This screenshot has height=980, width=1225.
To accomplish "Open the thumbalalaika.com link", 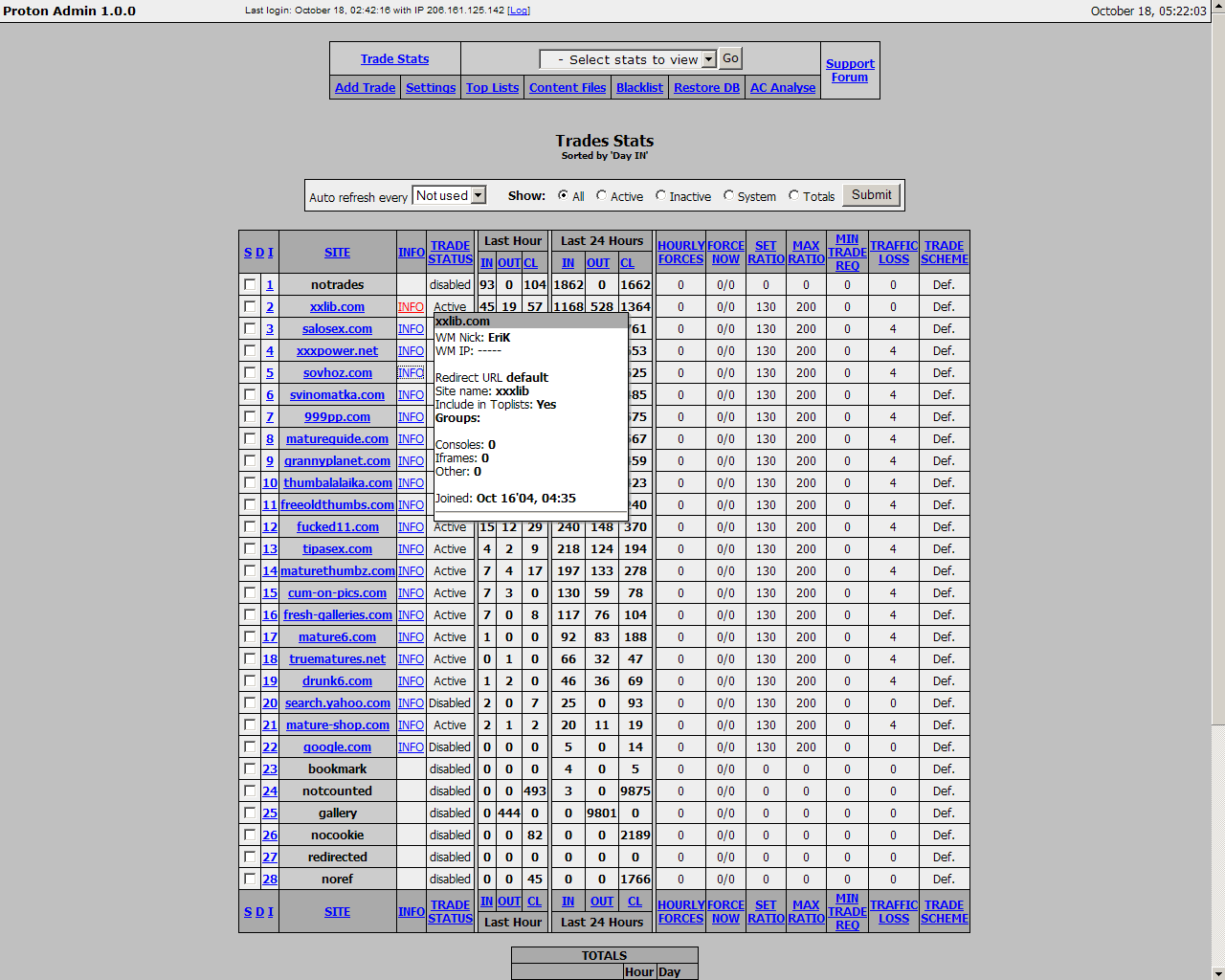I will pyautogui.click(x=337, y=482).
